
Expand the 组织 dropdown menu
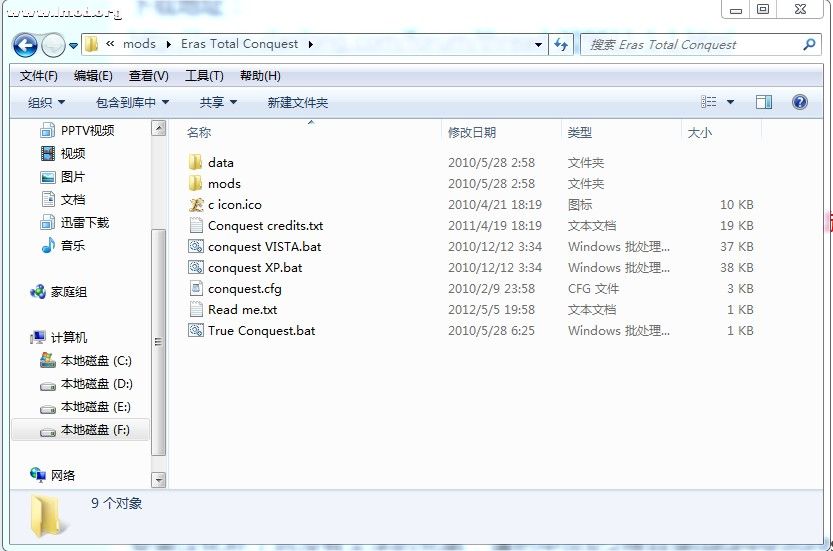pyautogui.click(x=46, y=102)
